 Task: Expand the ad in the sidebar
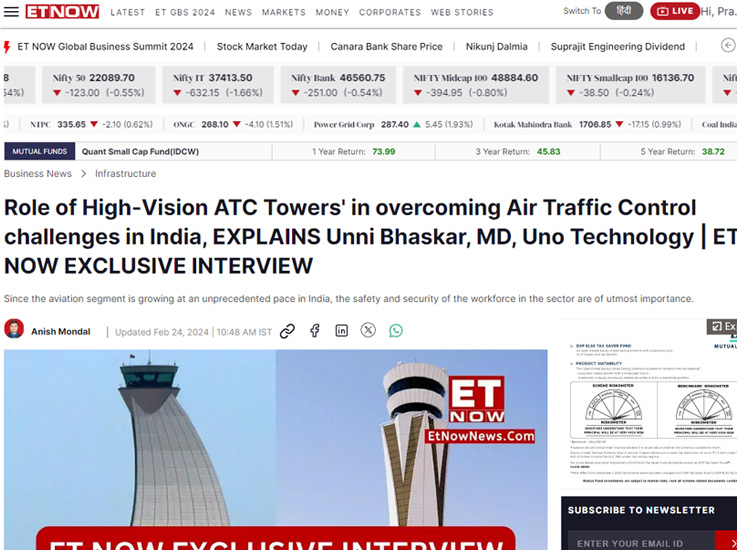click(721, 327)
